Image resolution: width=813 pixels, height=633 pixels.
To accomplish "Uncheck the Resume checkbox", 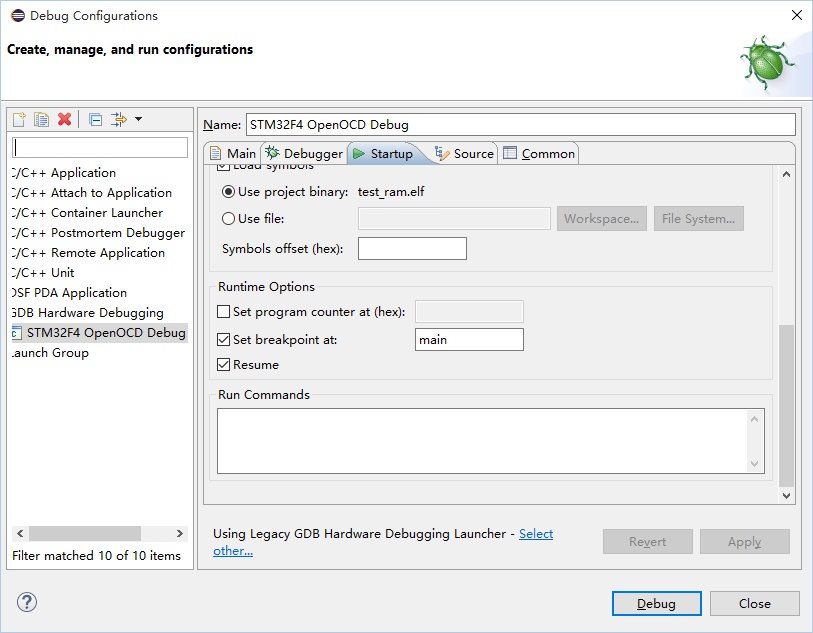I will (224, 365).
